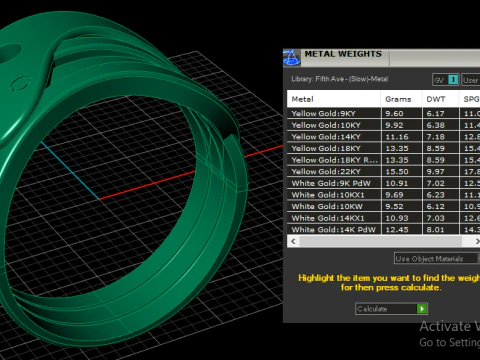
Task: Select the Yellow Gold:22KY row
Action: point(383,172)
